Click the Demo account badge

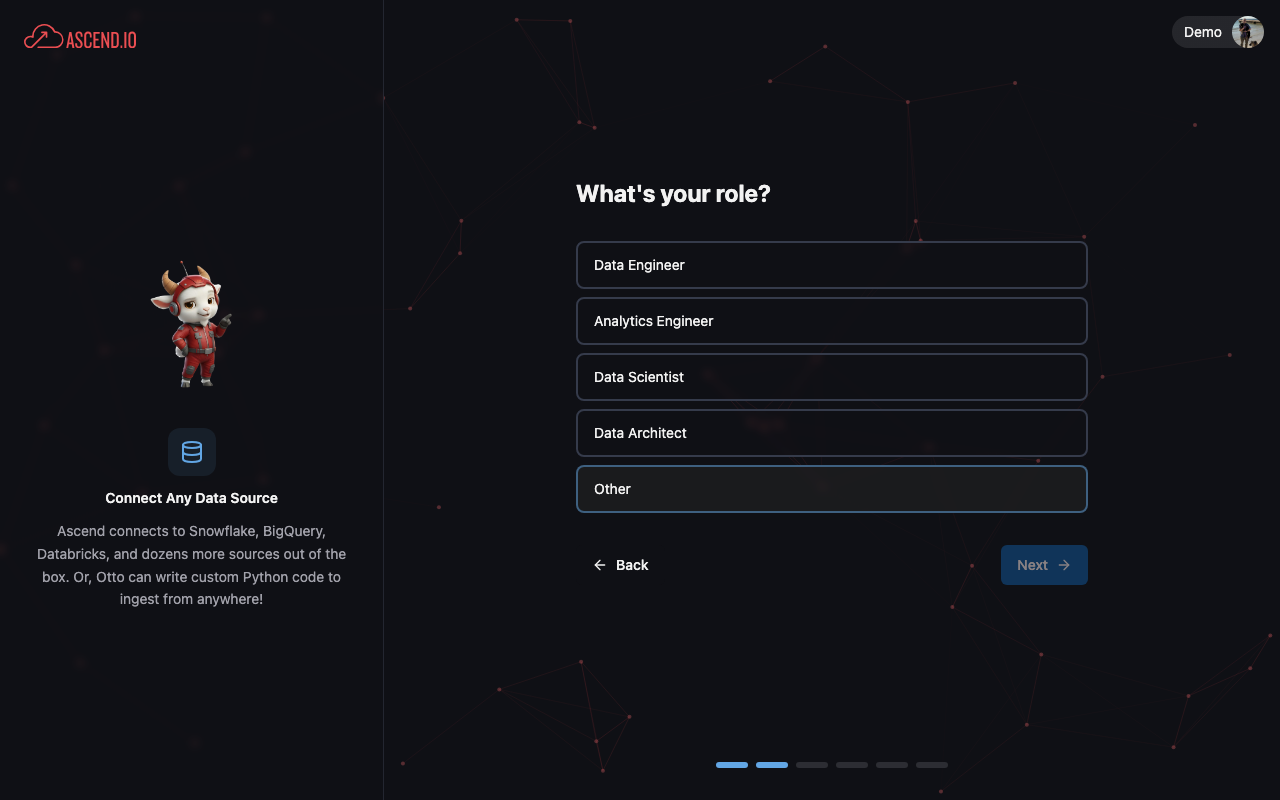[1202, 32]
